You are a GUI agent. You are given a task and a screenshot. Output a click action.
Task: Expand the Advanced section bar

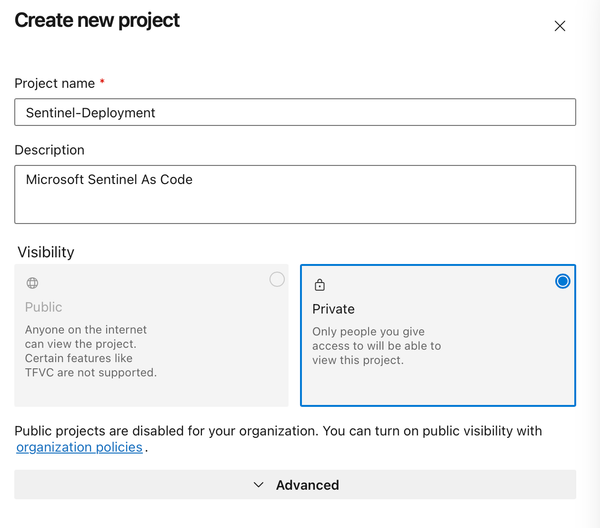pos(295,485)
